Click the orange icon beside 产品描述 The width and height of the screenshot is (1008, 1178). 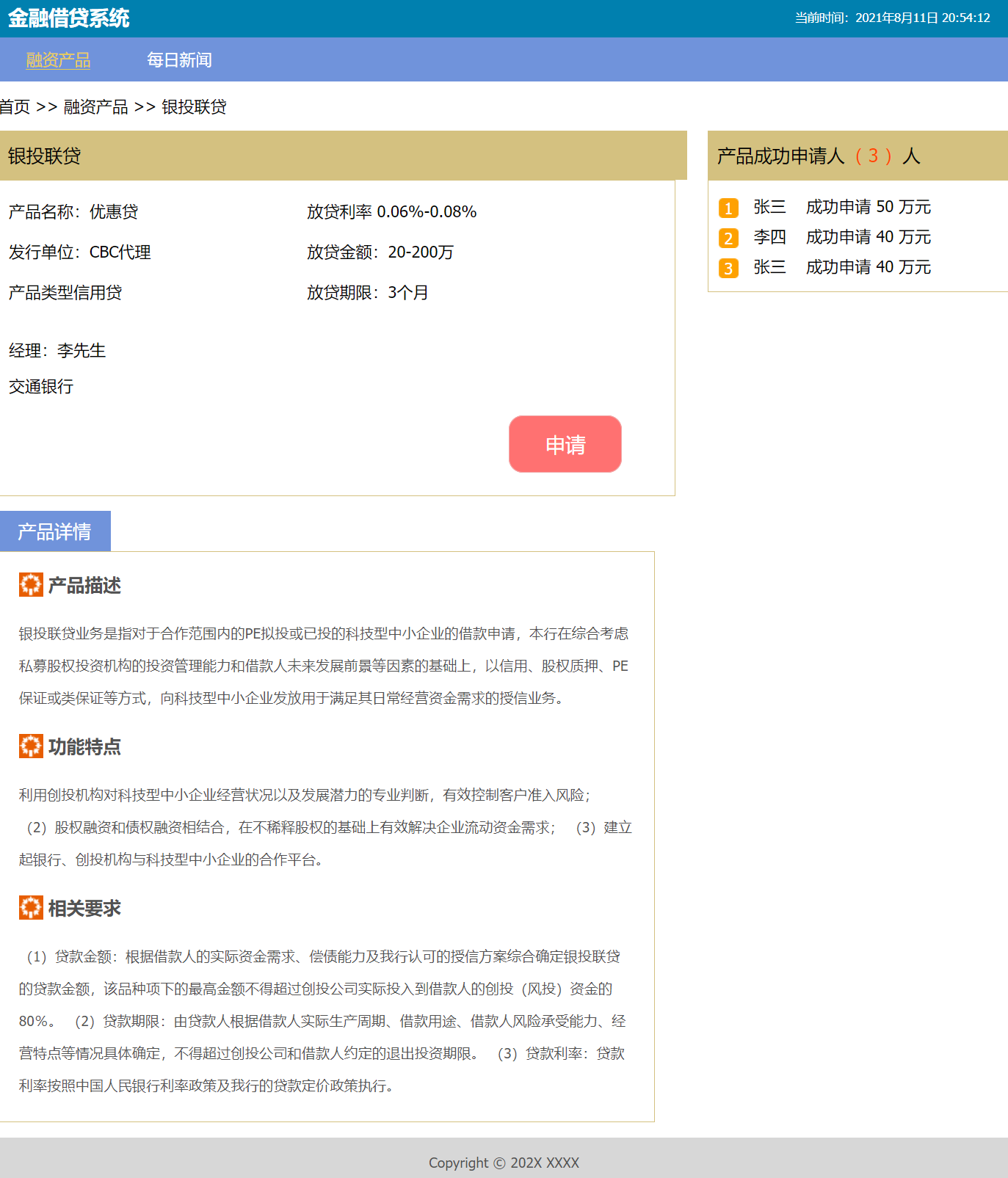point(31,585)
